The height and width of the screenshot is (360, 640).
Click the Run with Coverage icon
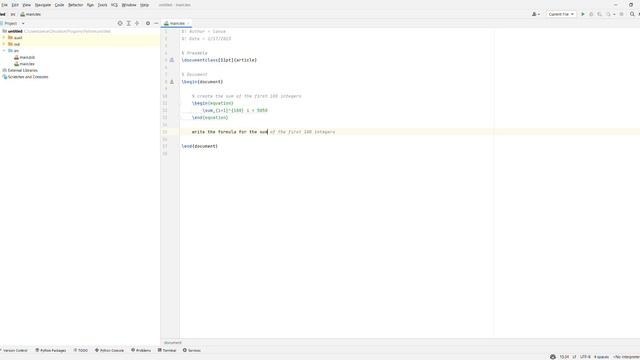tap(600, 14)
